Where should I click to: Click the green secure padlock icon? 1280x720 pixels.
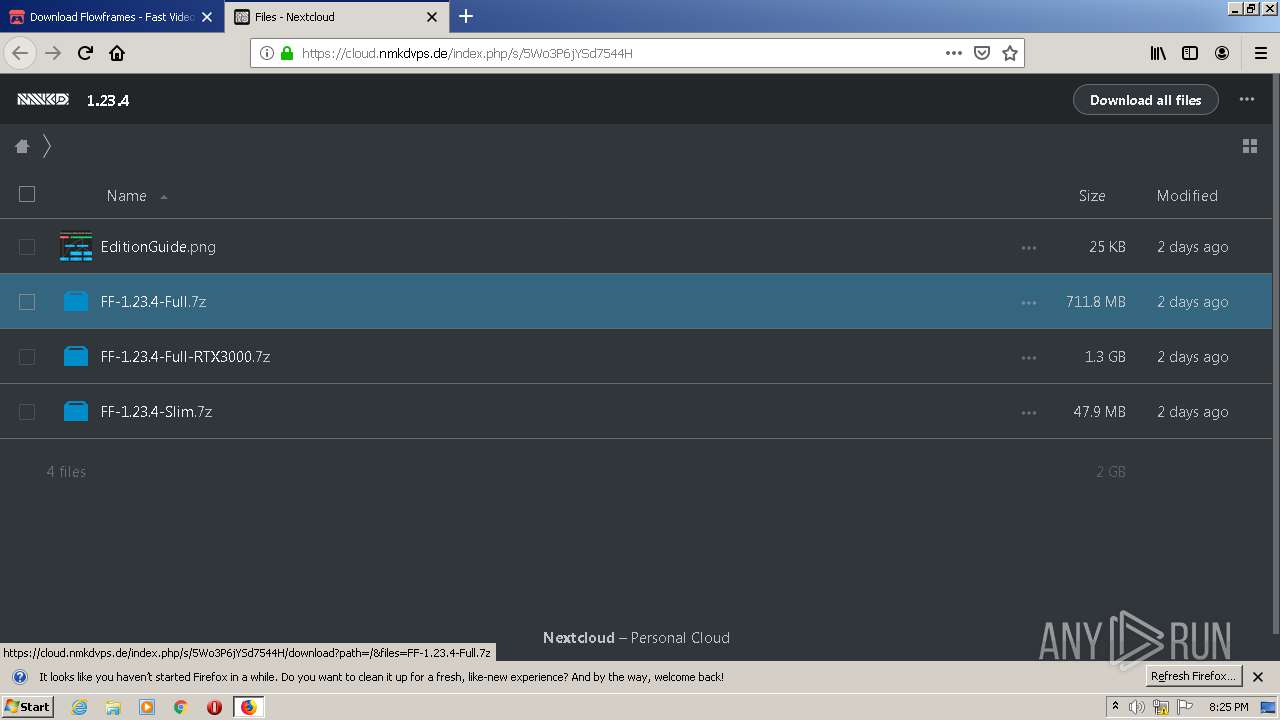tap(287, 53)
